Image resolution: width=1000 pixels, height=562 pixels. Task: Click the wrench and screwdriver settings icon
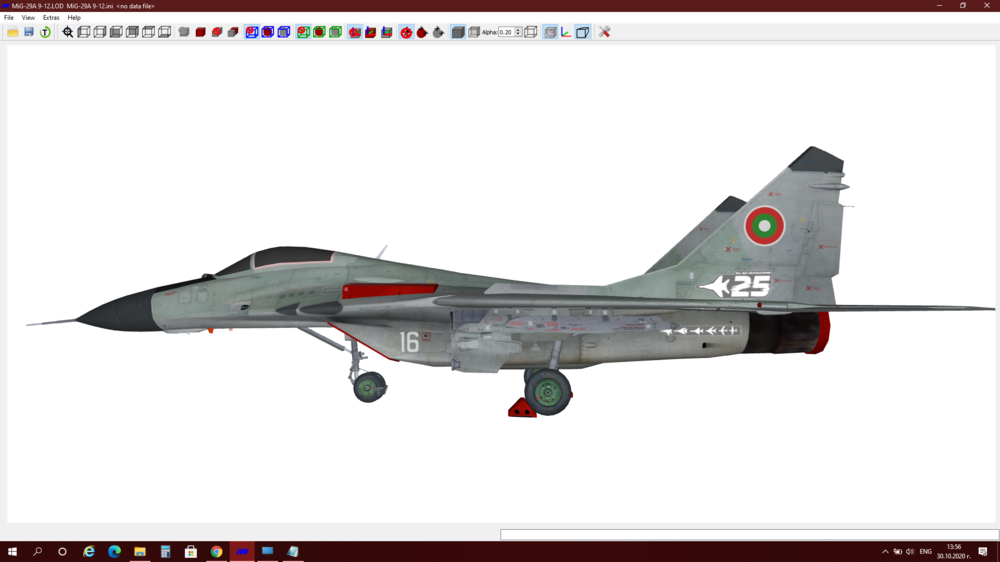[604, 32]
